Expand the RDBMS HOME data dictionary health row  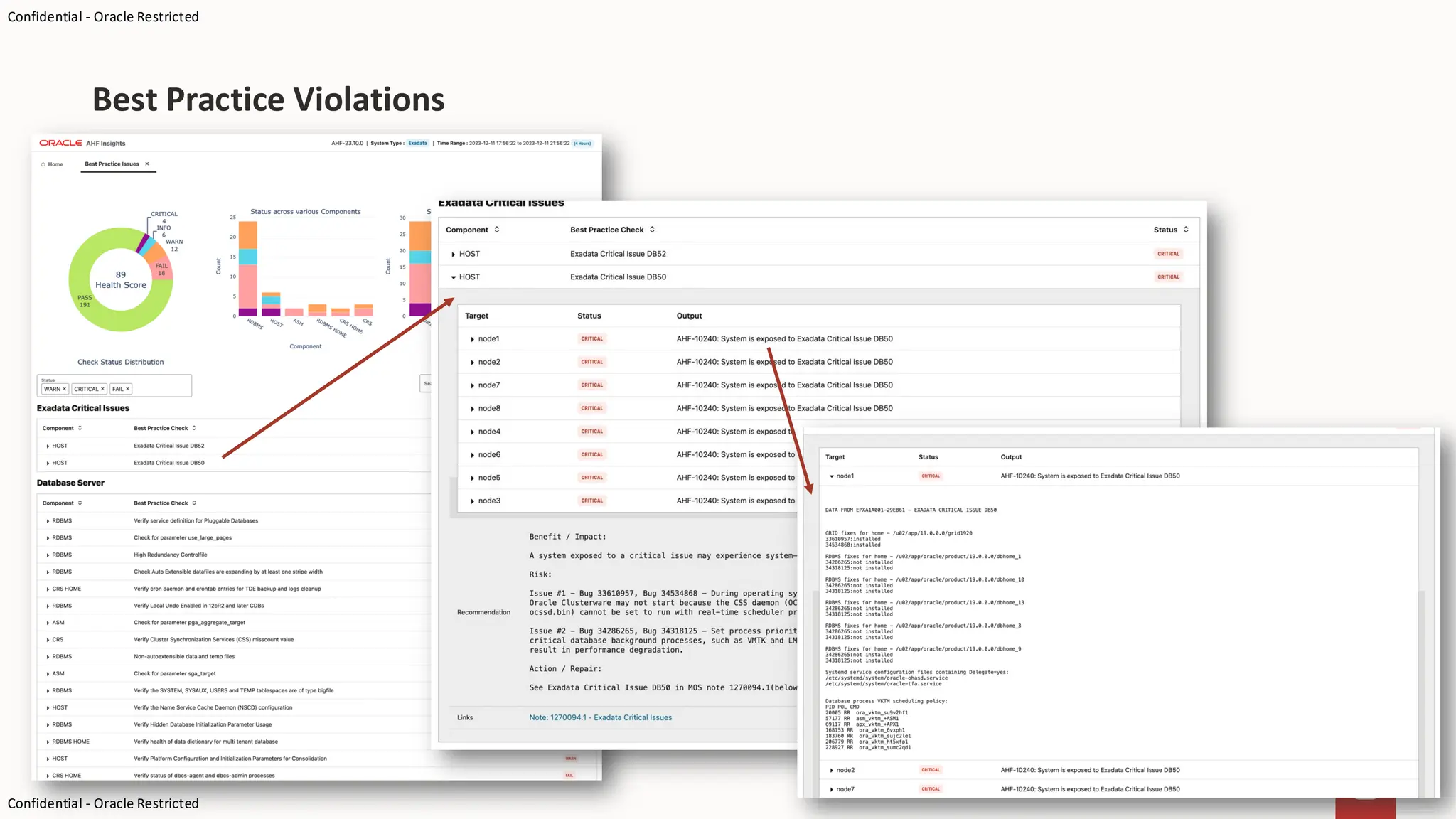48,742
